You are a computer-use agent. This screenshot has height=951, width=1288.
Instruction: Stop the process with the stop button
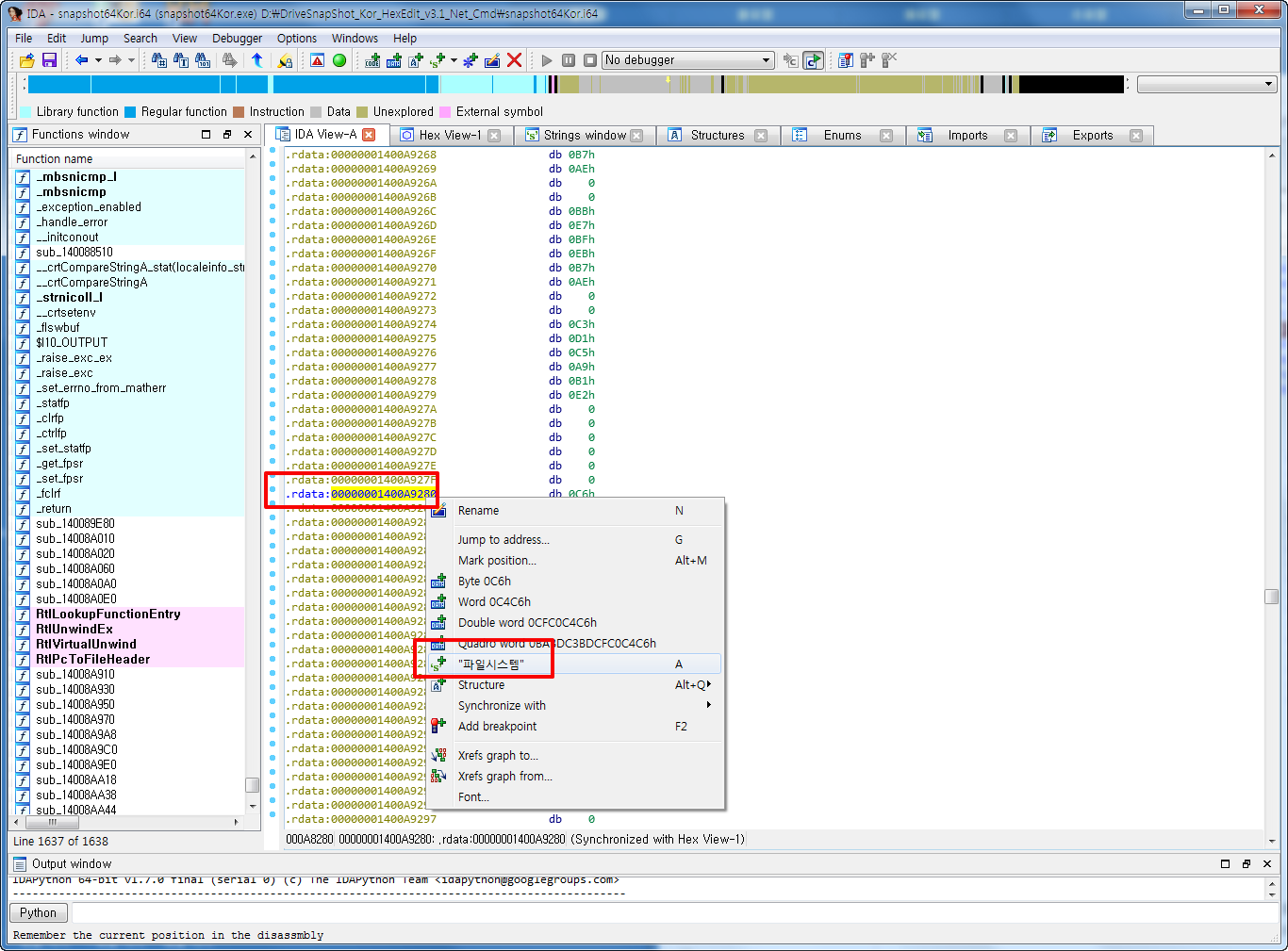[x=590, y=60]
